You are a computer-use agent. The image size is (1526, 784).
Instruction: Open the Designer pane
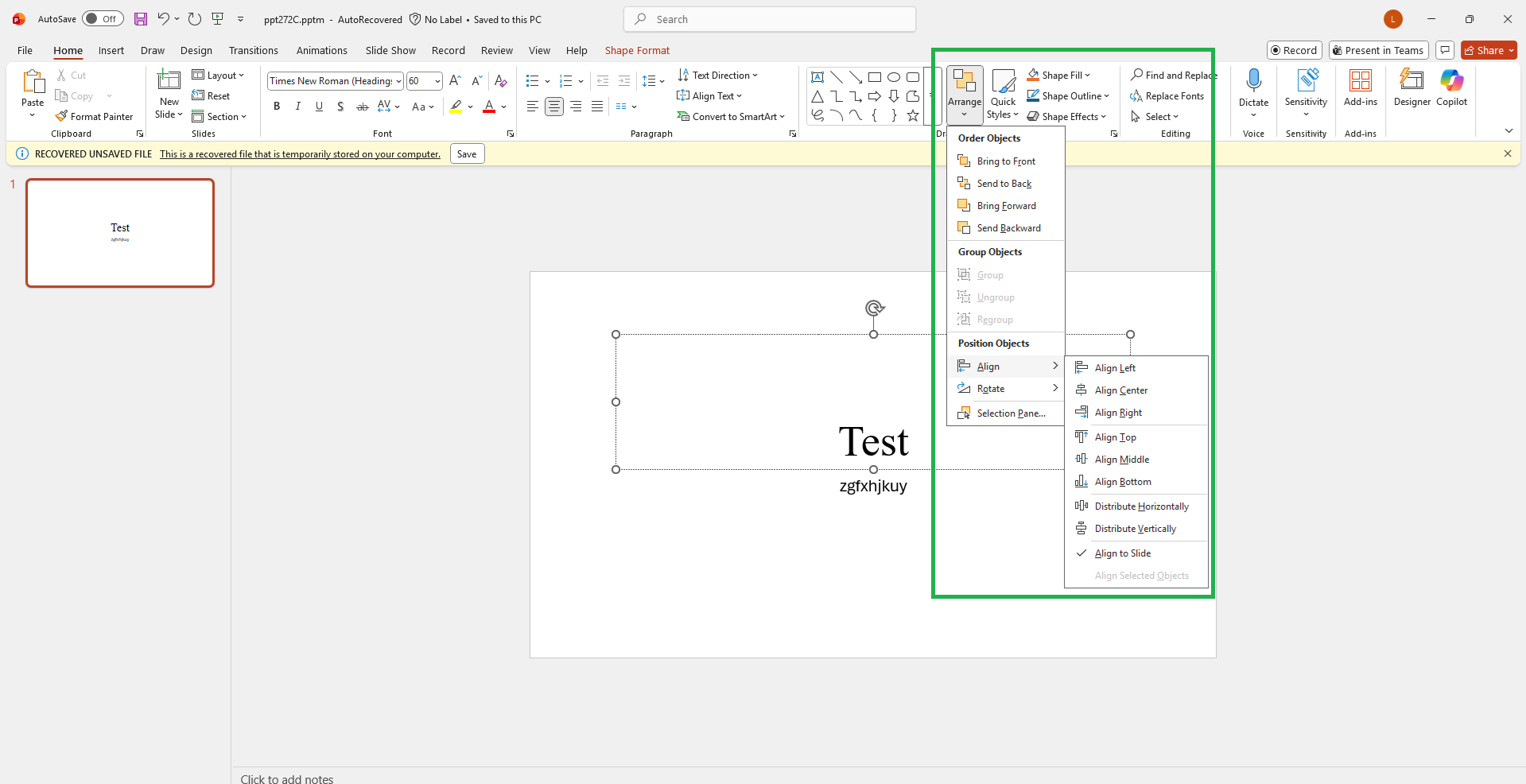point(1412,87)
